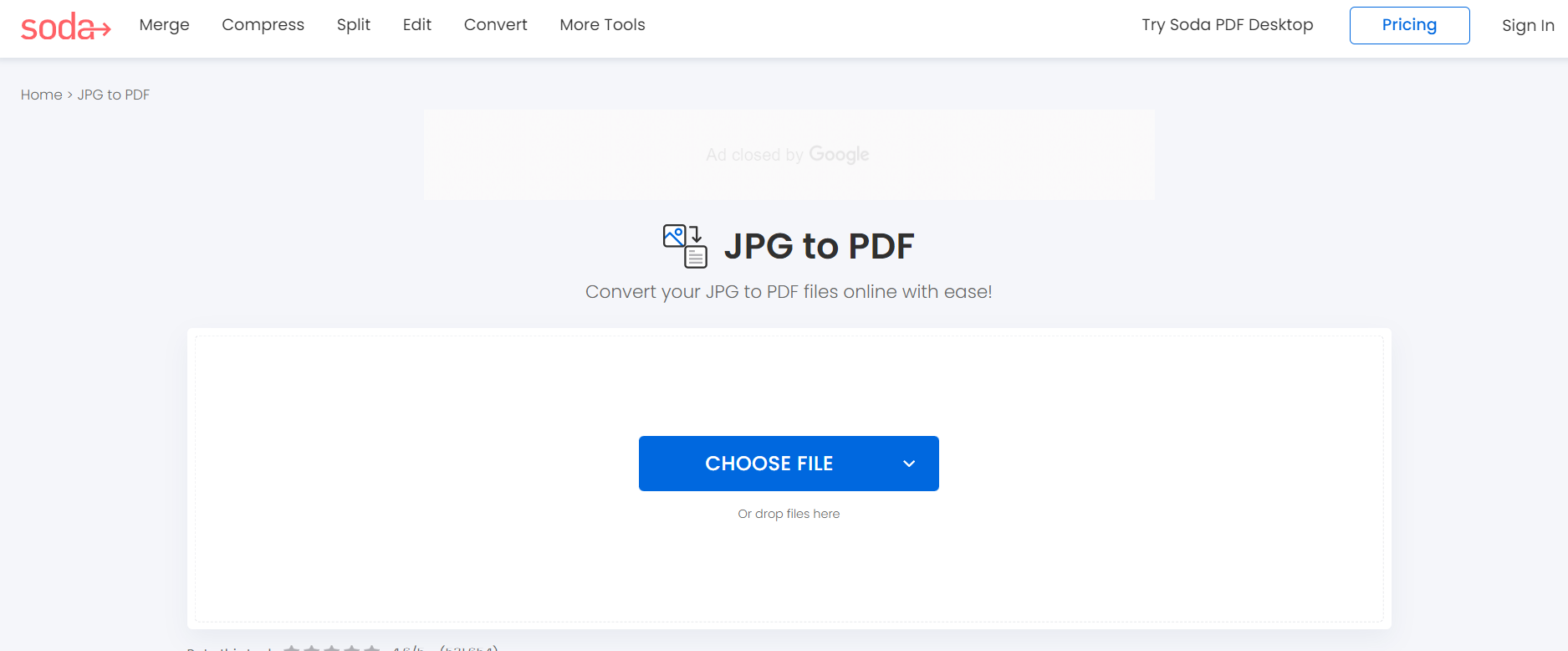
Task: Rate the tool with the fifth star
Action: [x=371, y=648]
